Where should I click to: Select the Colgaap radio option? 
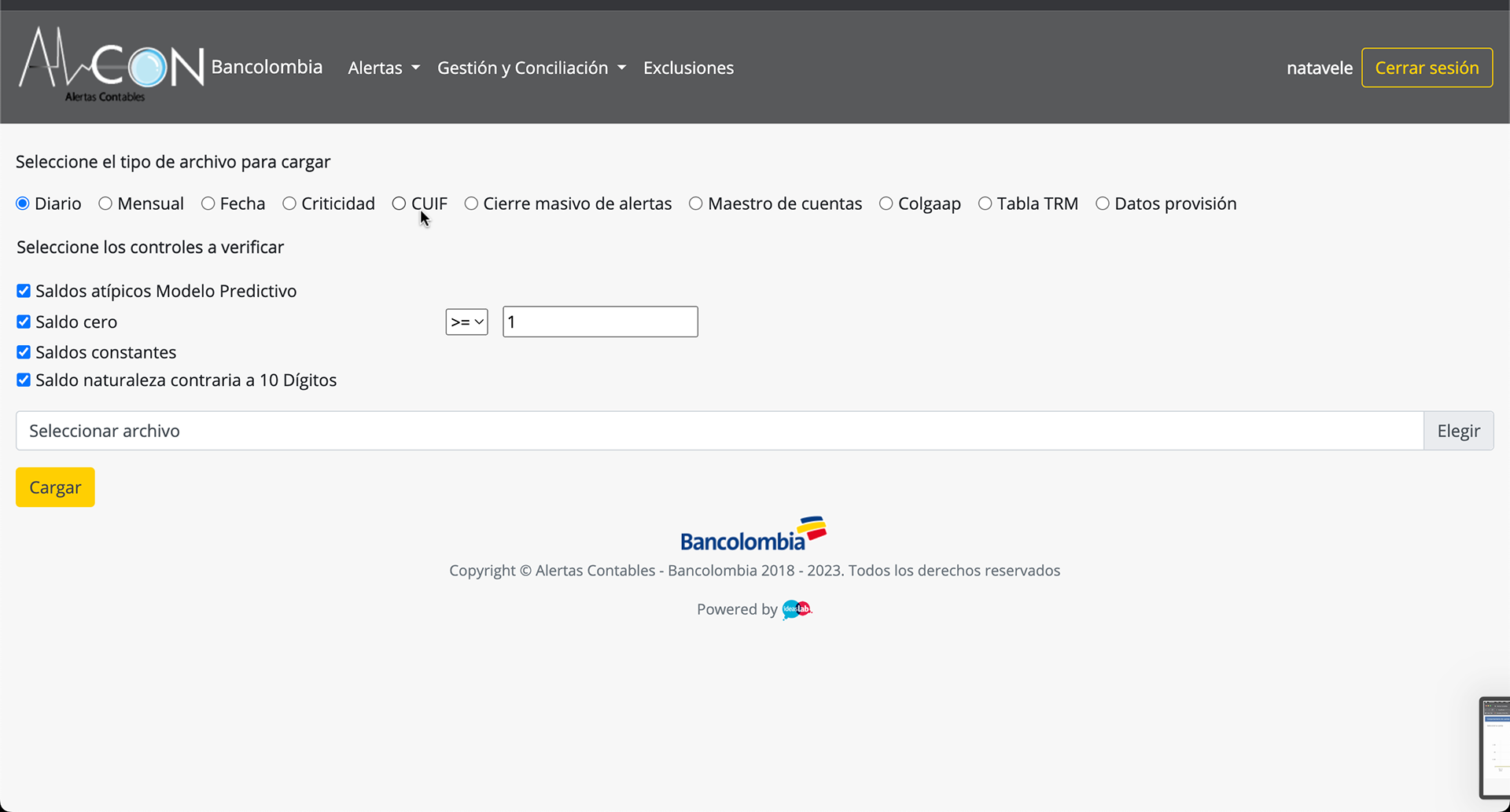886,204
